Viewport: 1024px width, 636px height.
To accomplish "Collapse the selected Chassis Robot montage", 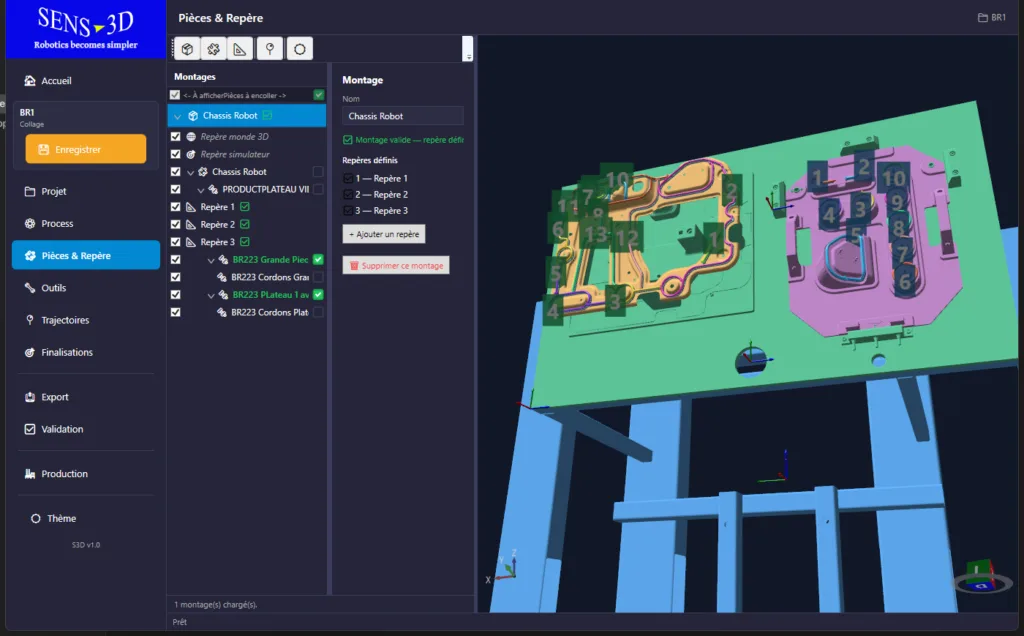I will pyautogui.click(x=178, y=116).
